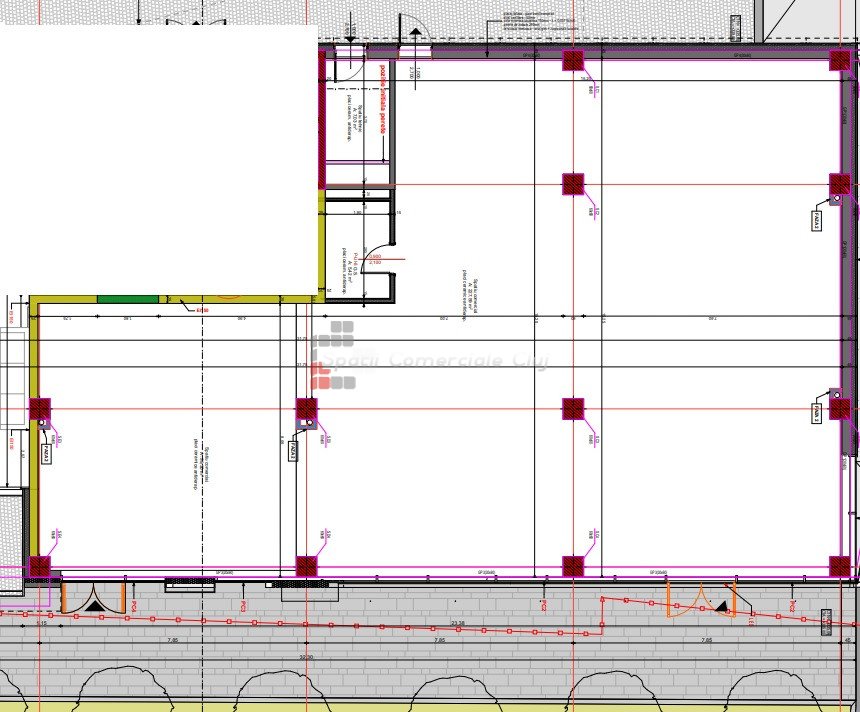Select the middle-right red column at center row
860x712 pixels.
572,408
